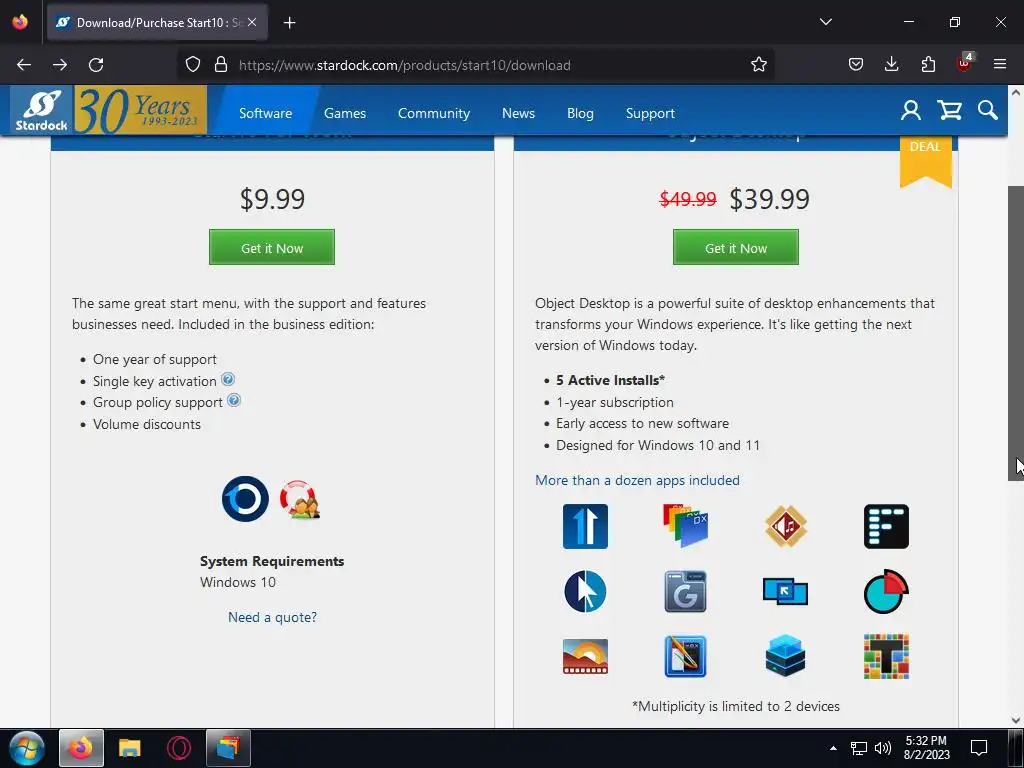This screenshot has width=1024, height=768.
Task: Show help for Single key activation
Action: 228,379
